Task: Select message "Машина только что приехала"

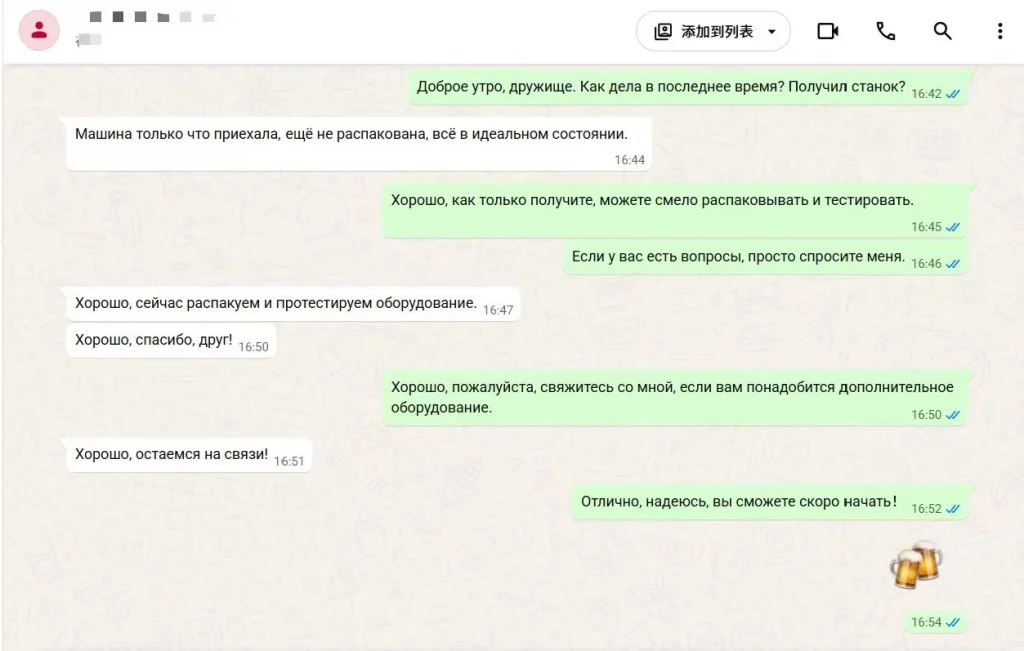Action: (x=359, y=144)
